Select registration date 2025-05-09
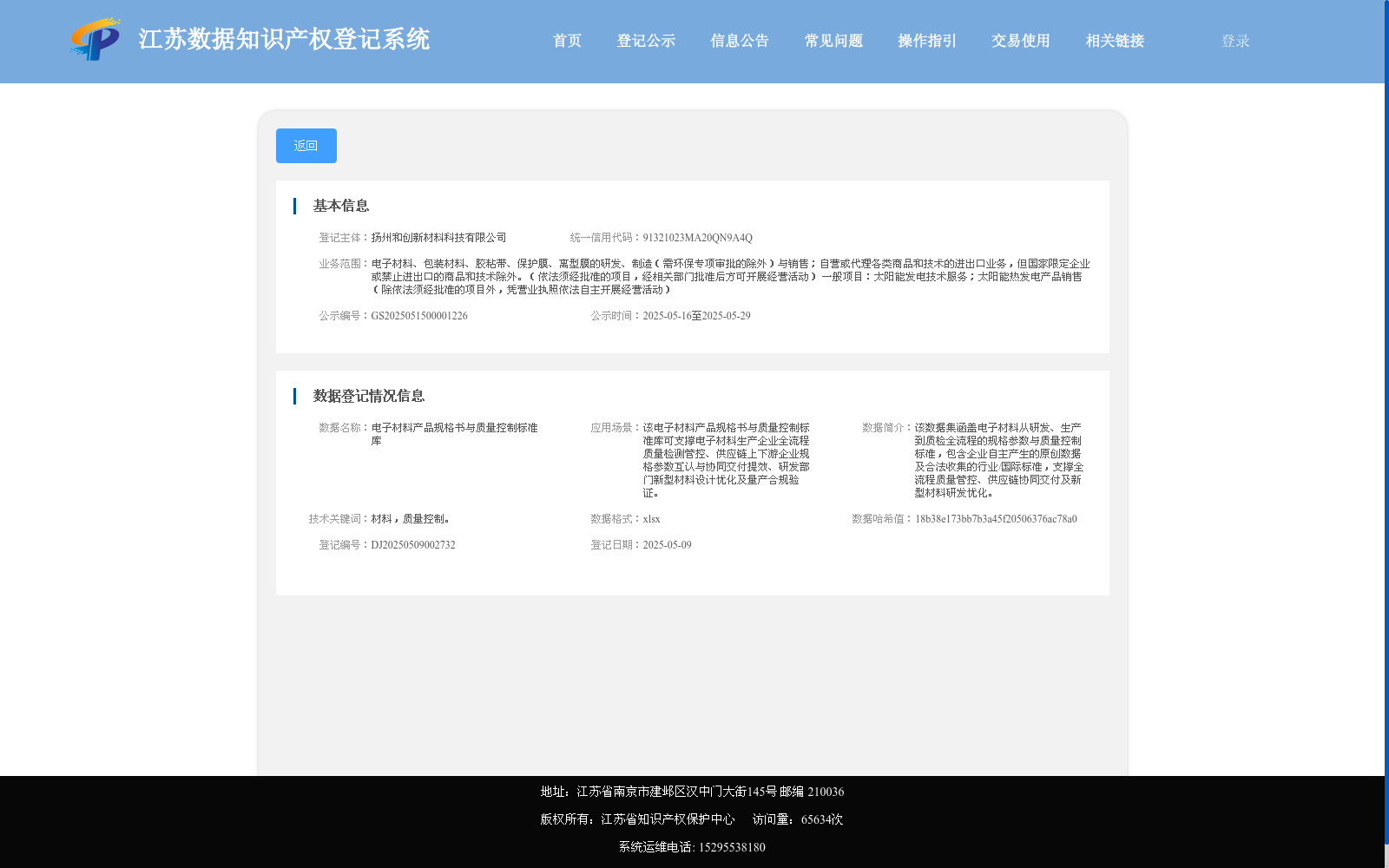Image resolution: width=1389 pixels, height=868 pixels. coord(667,545)
